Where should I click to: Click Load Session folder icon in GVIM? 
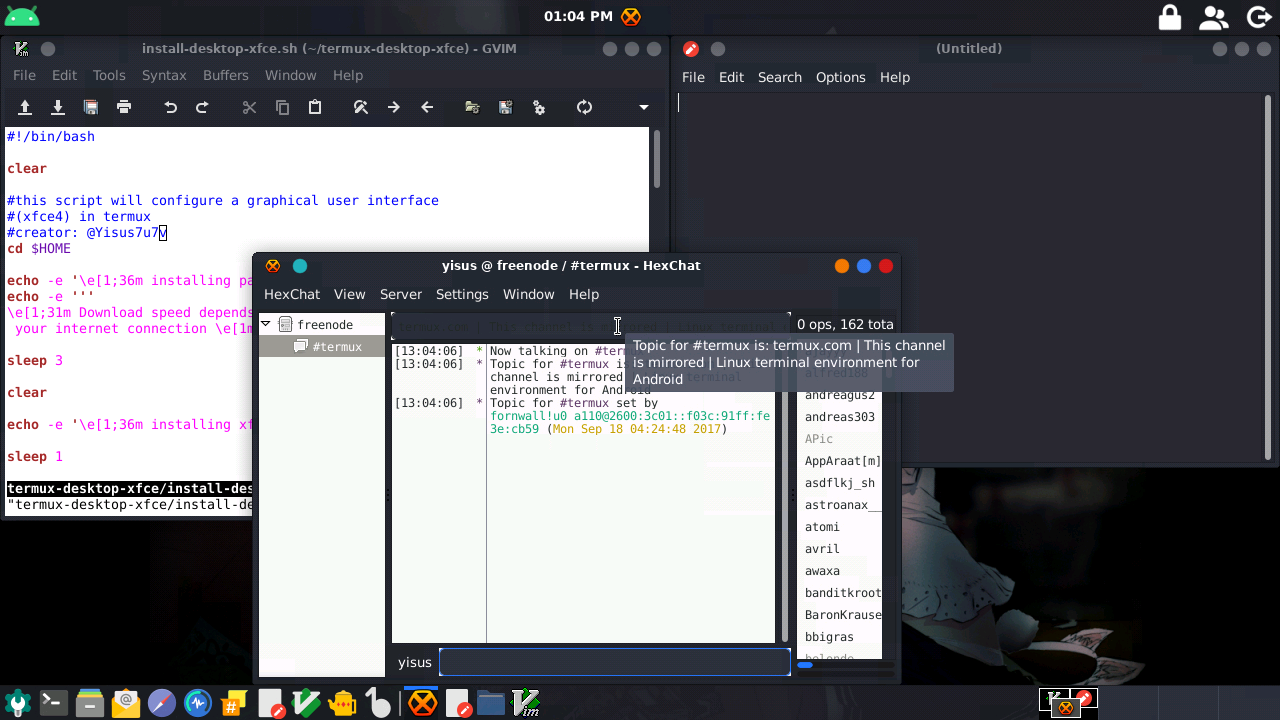click(x=473, y=107)
